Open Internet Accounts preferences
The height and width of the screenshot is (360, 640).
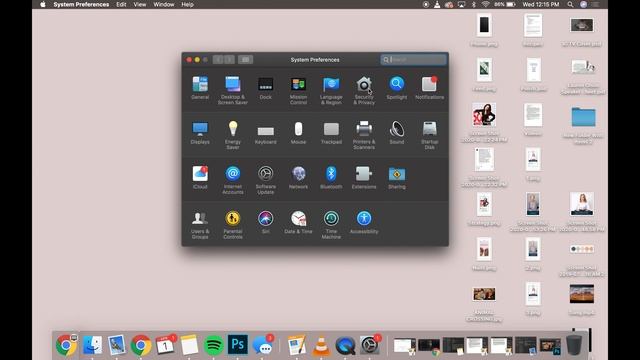pyautogui.click(x=233, y=180)
